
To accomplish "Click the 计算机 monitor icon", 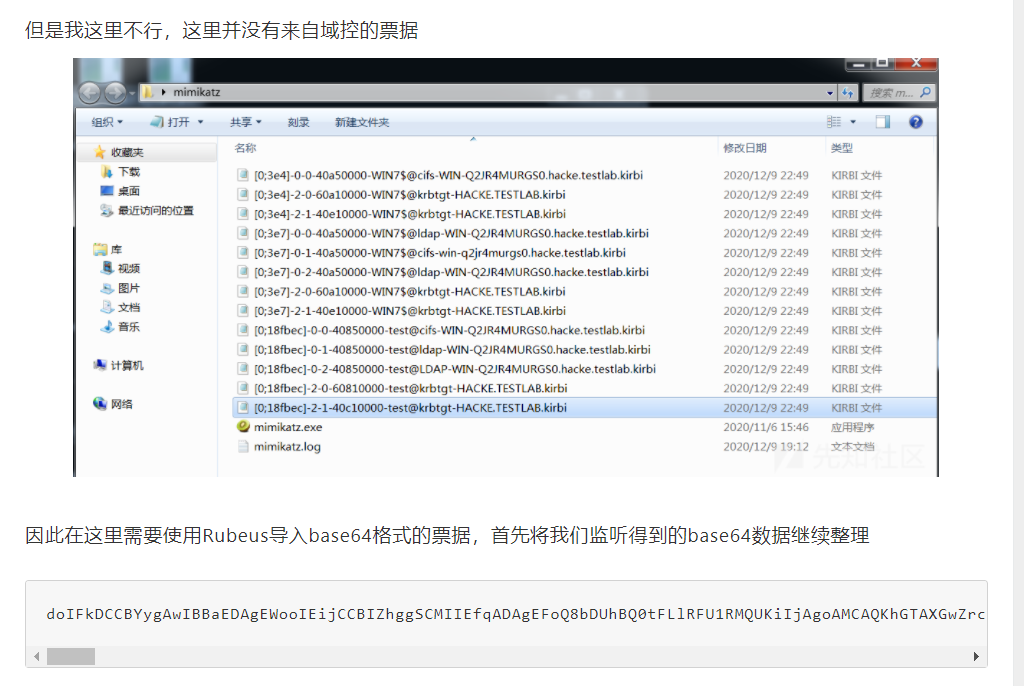I will [99, 365].
